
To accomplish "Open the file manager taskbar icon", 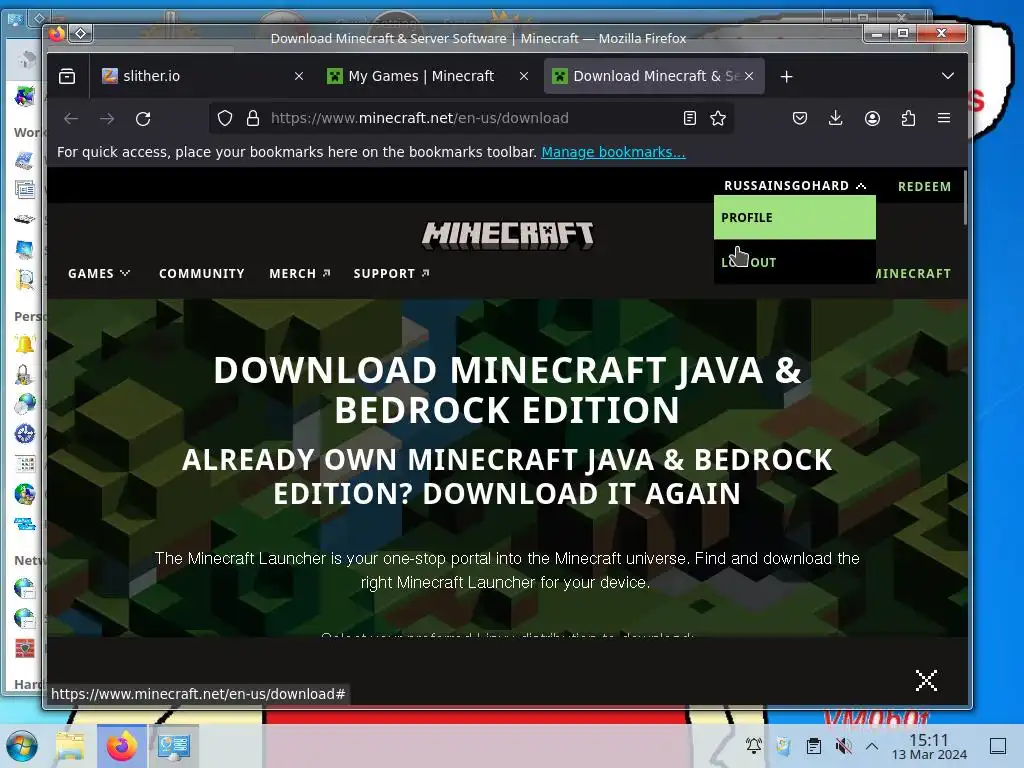I will click(x=71, y=746).
